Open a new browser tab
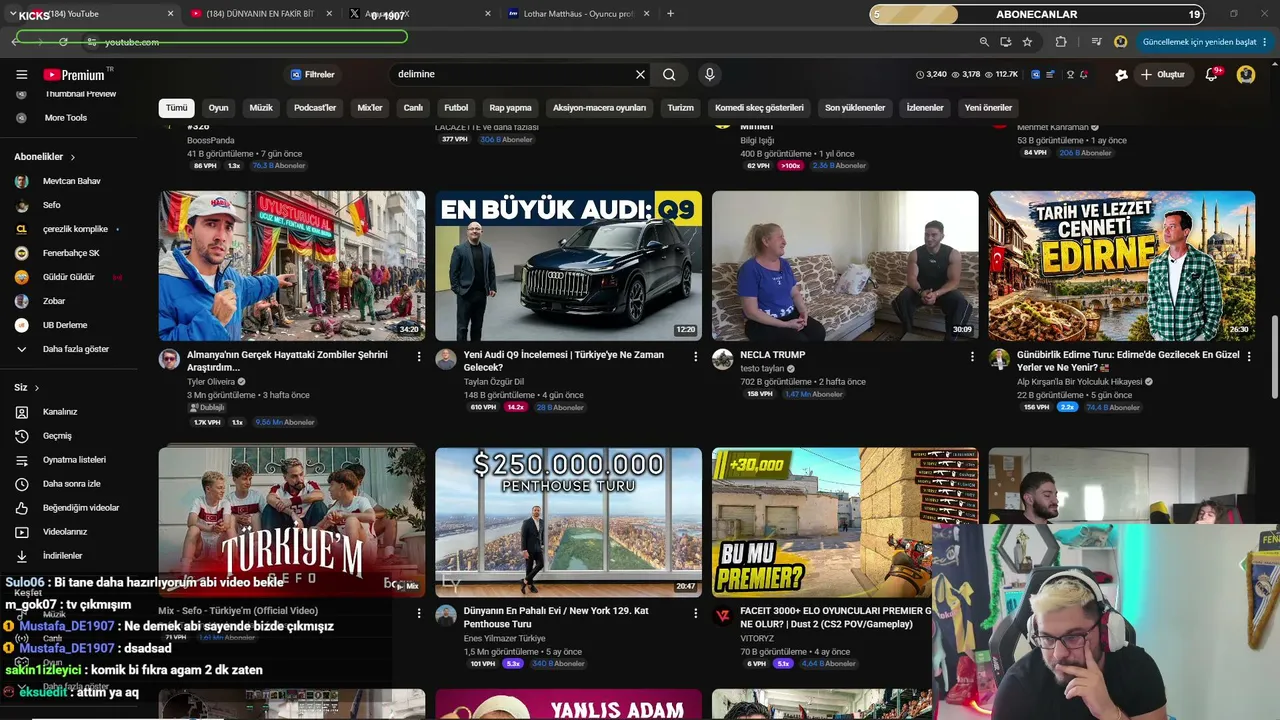 pos(670,14)
